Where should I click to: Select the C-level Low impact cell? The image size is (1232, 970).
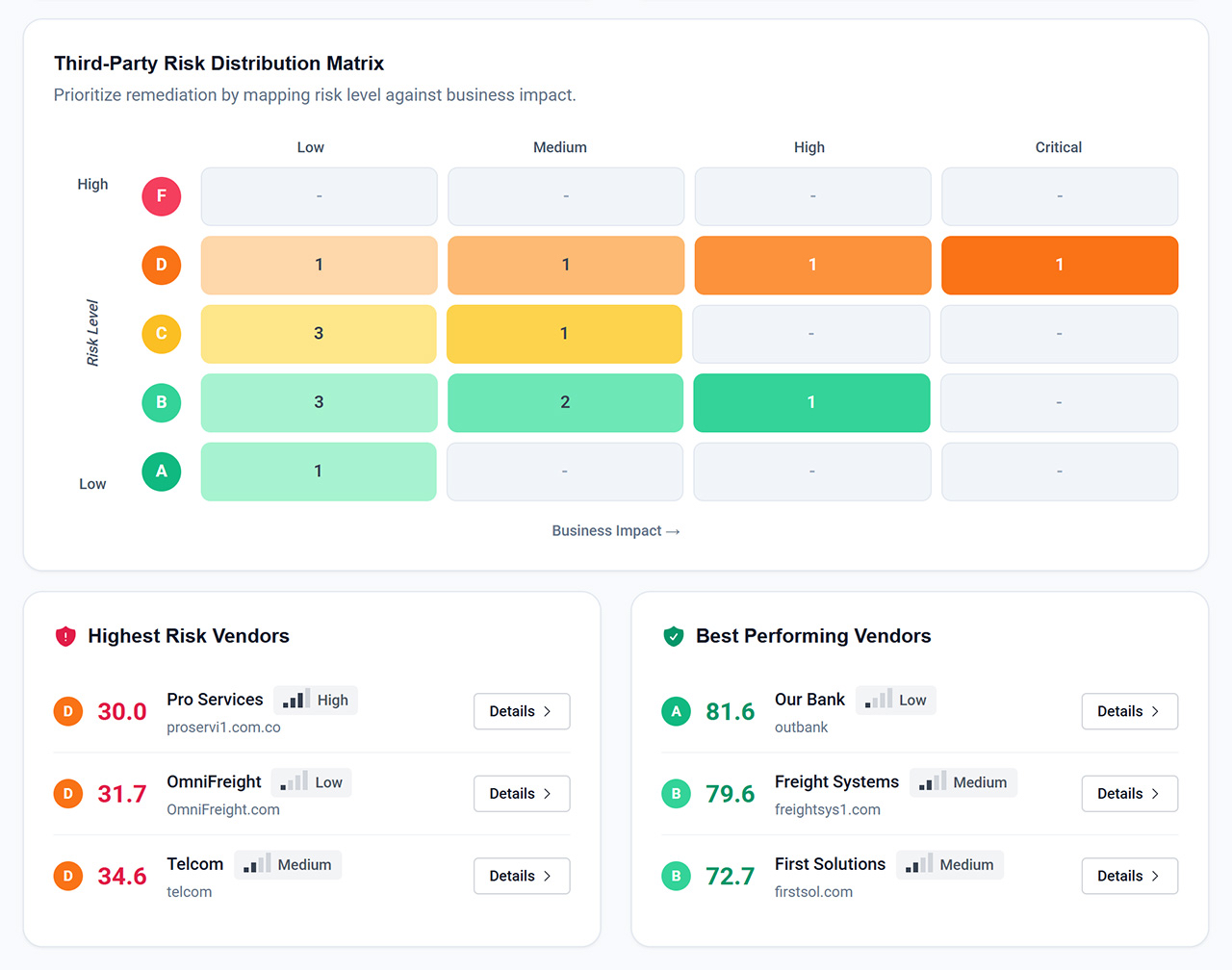[319, 334]
